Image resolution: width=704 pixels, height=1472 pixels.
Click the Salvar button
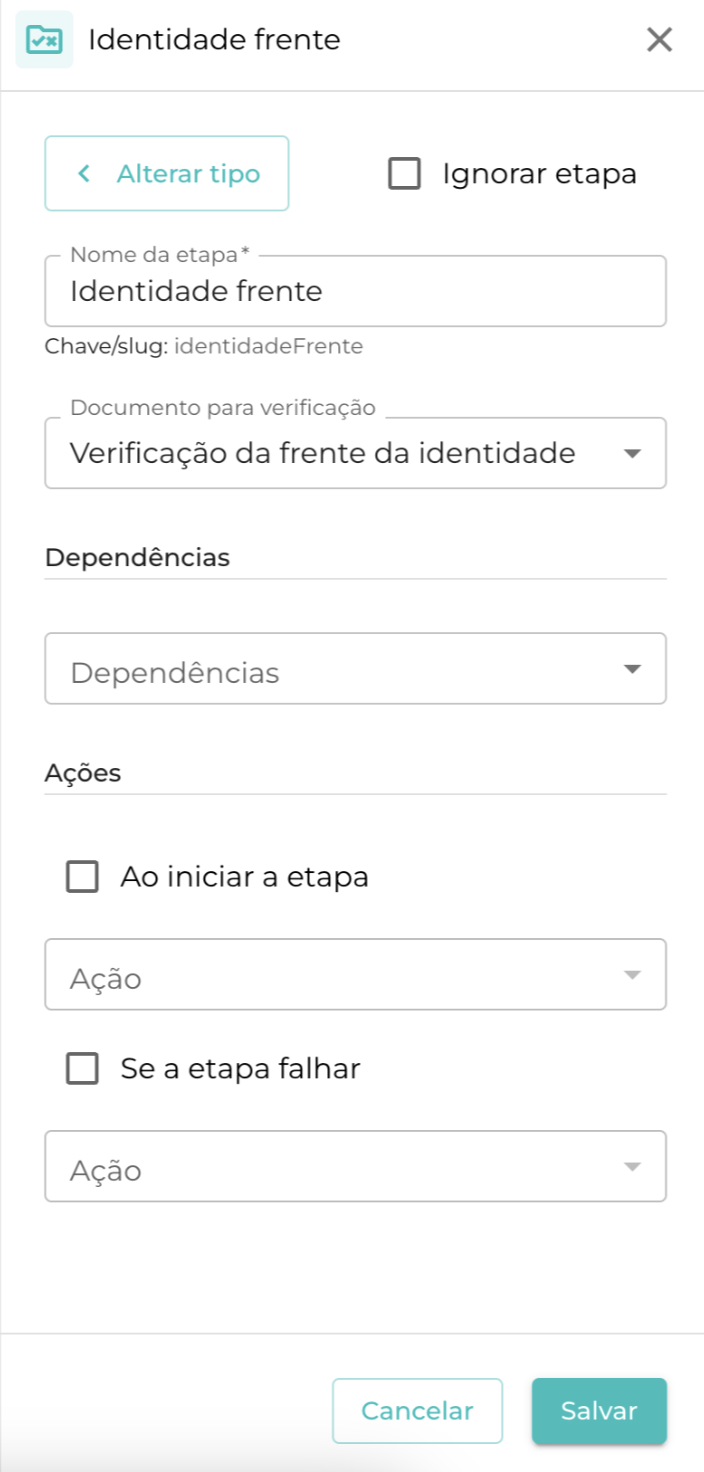coord(599,1411)
